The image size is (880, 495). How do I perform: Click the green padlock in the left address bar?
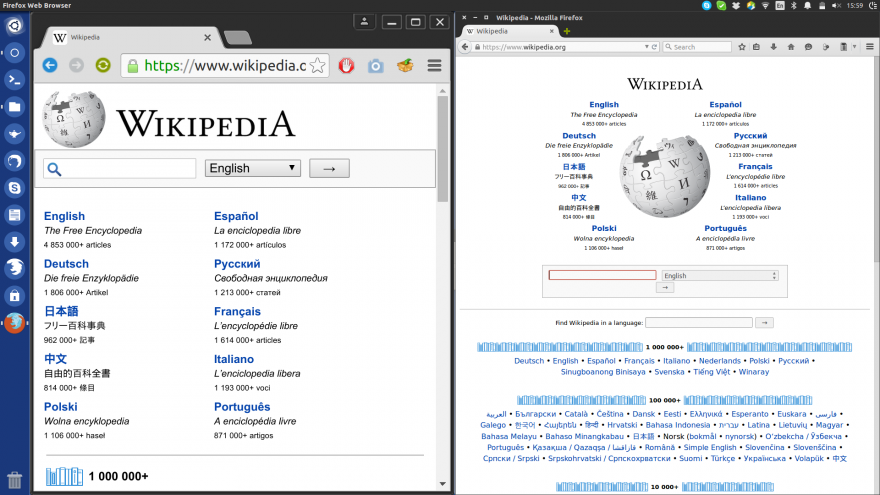133,66
